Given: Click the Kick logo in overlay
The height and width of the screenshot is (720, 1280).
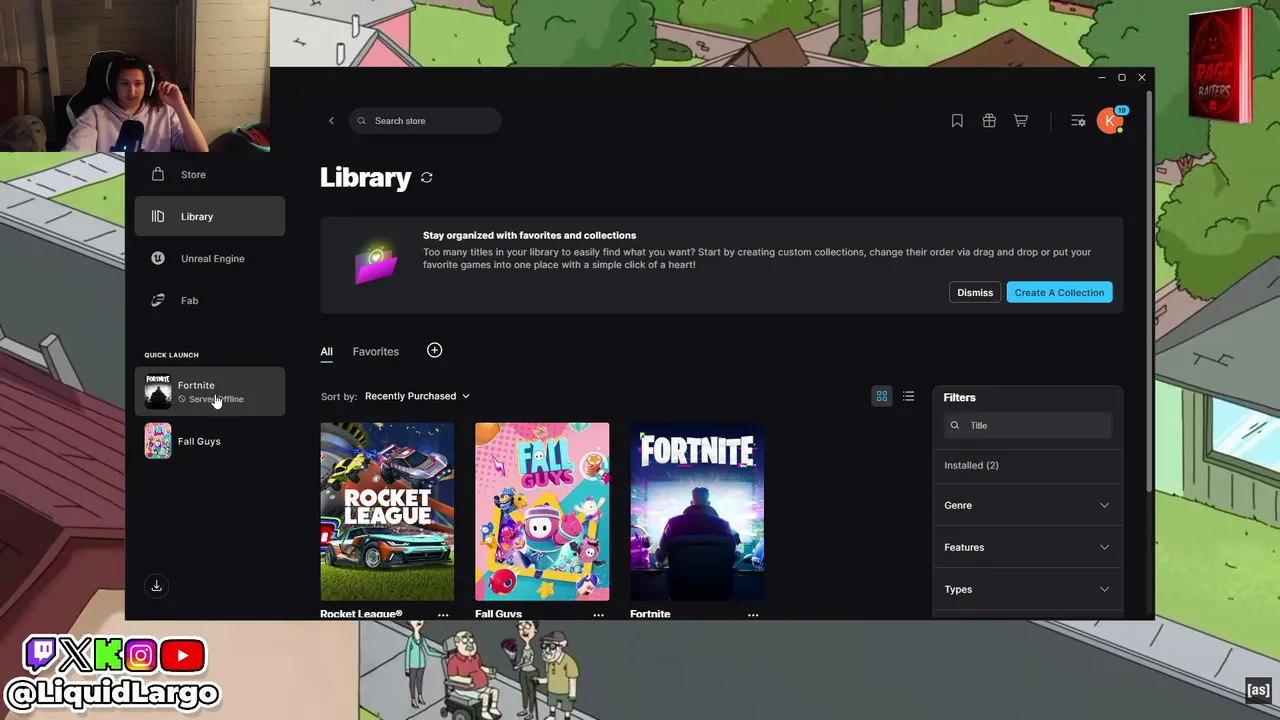Looking at the screenshot, I should coord(108,656).
